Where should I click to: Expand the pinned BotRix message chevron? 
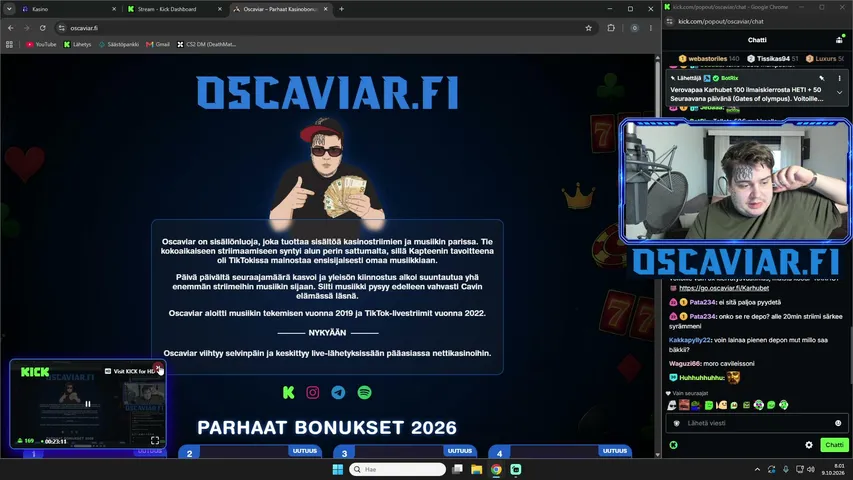tap(839, 93)
